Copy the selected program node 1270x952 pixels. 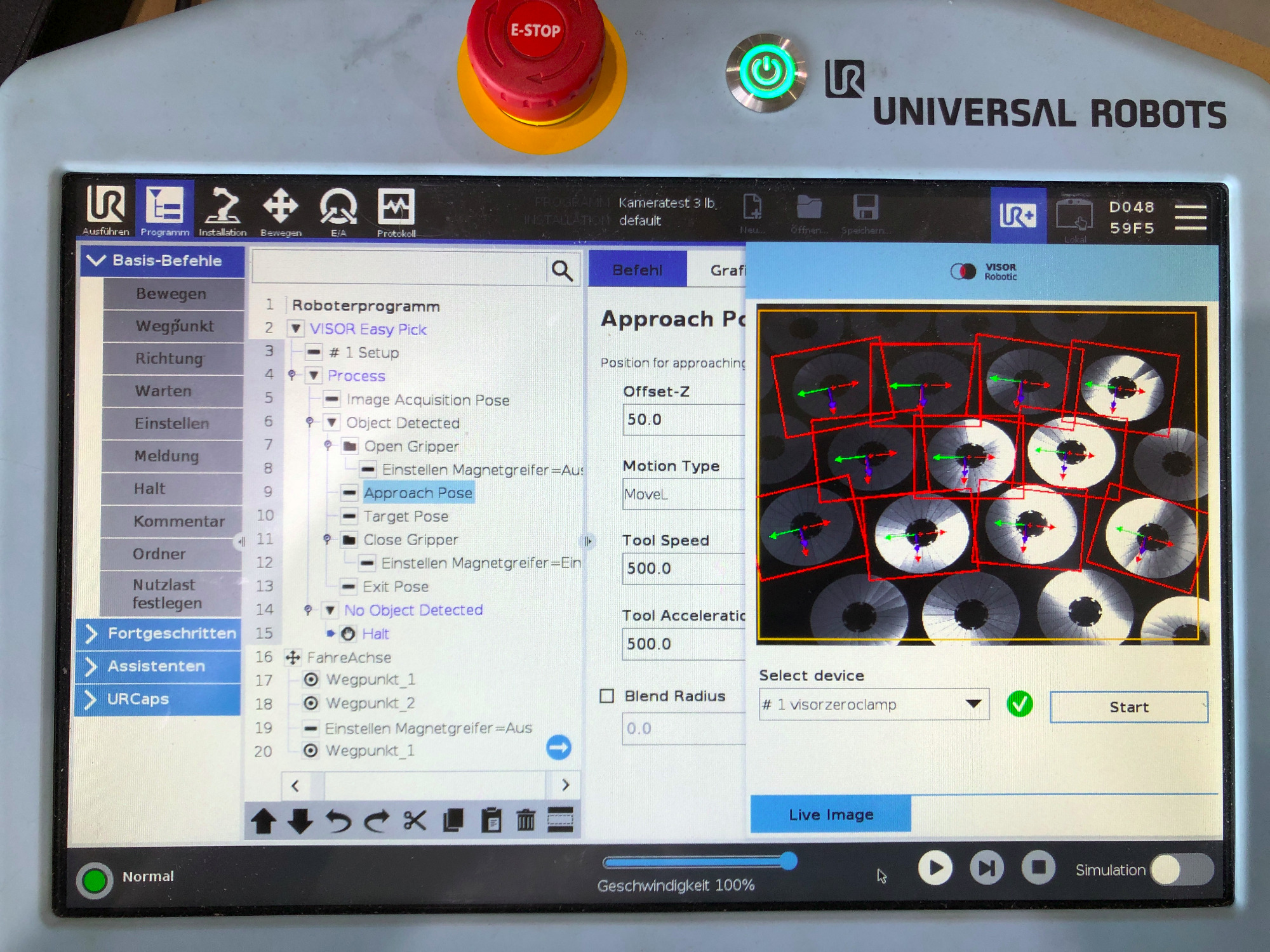pyautogui.click(x=453, y=821)
